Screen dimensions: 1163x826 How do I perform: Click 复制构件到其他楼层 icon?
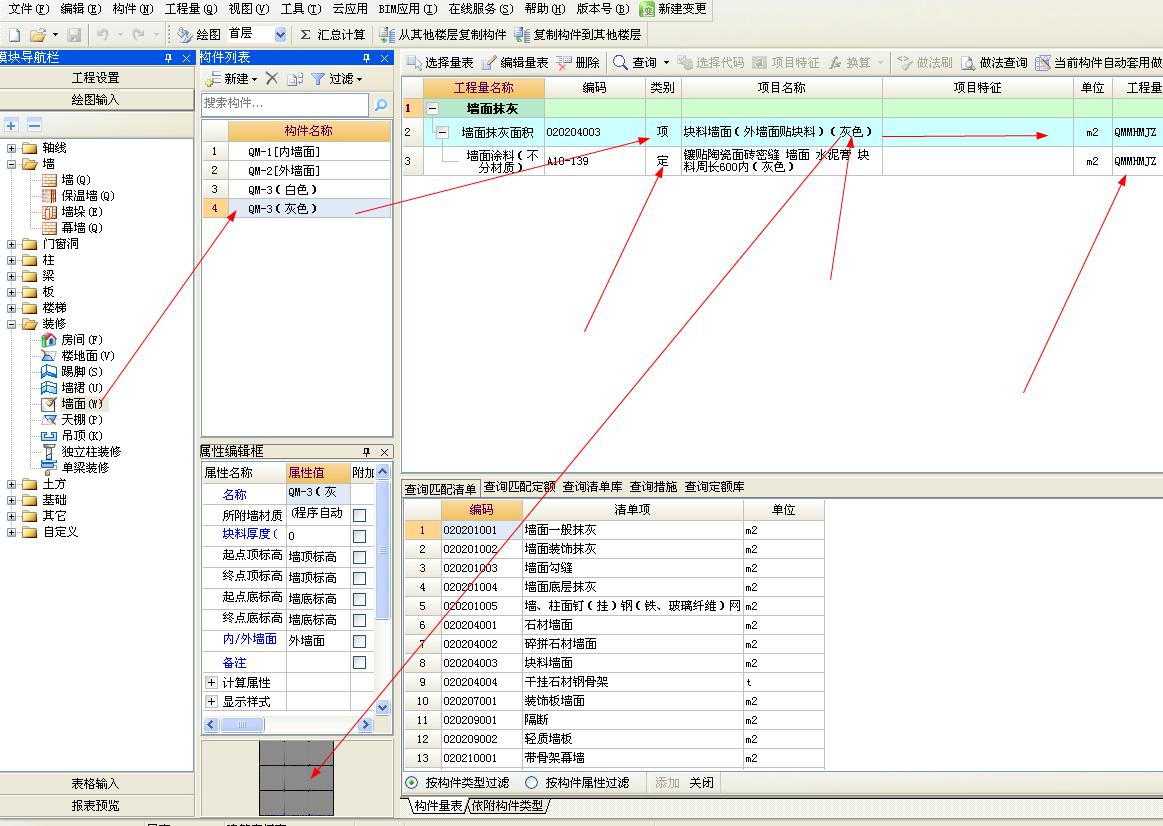click(x=522, y=35)
